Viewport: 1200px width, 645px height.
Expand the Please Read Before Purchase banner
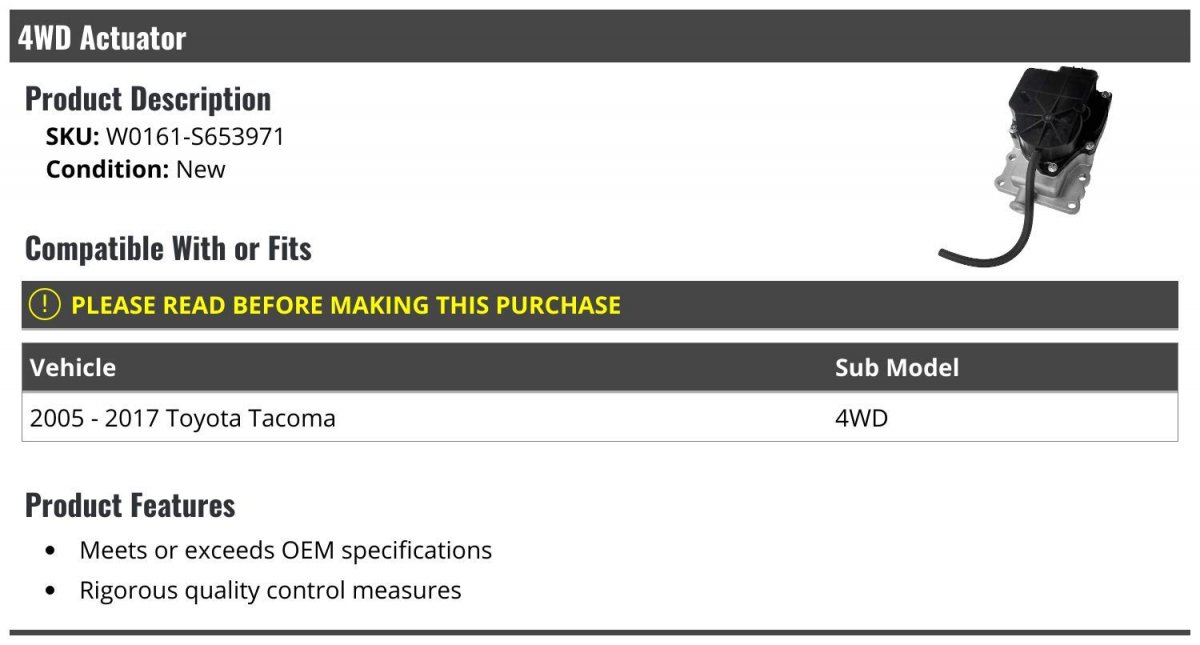tap(600, 305)
